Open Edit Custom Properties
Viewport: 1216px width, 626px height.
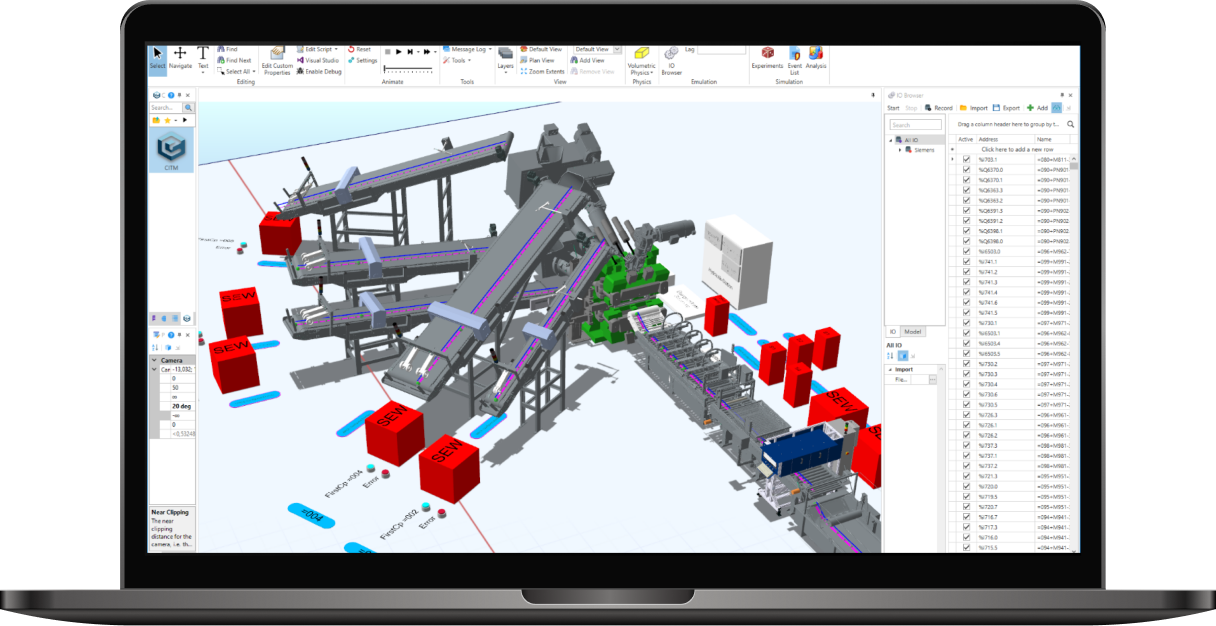pos(277,60)
